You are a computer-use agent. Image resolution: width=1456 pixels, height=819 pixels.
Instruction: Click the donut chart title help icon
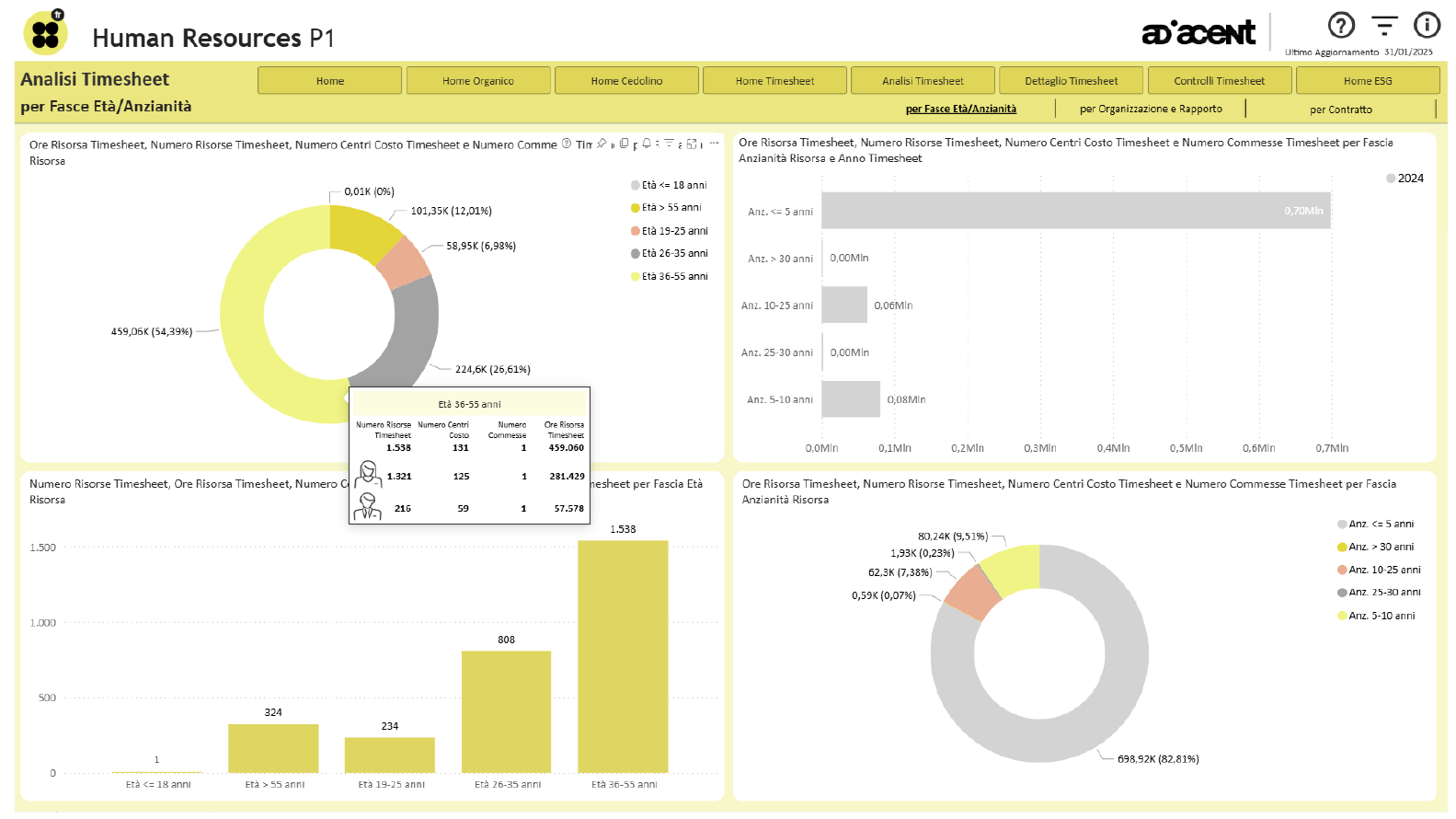[567, 144]
